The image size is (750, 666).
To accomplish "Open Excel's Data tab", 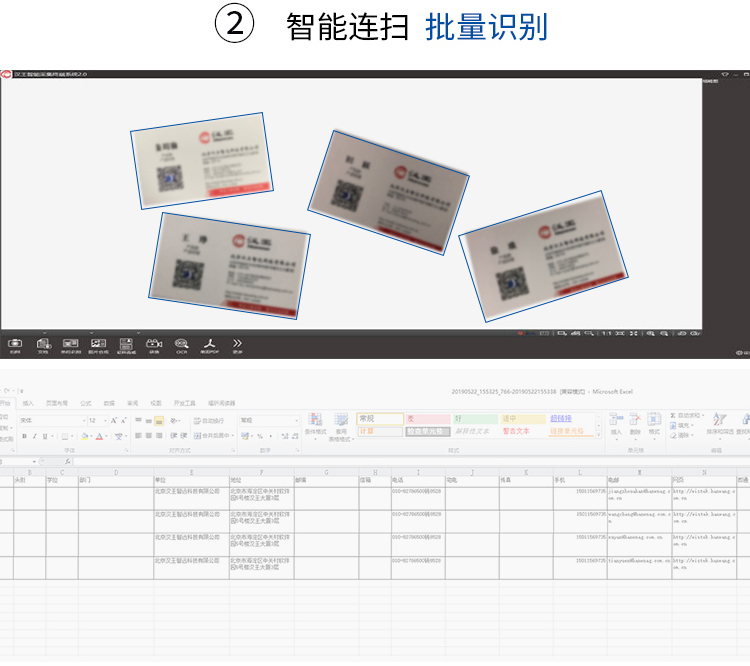I will 109,403.
